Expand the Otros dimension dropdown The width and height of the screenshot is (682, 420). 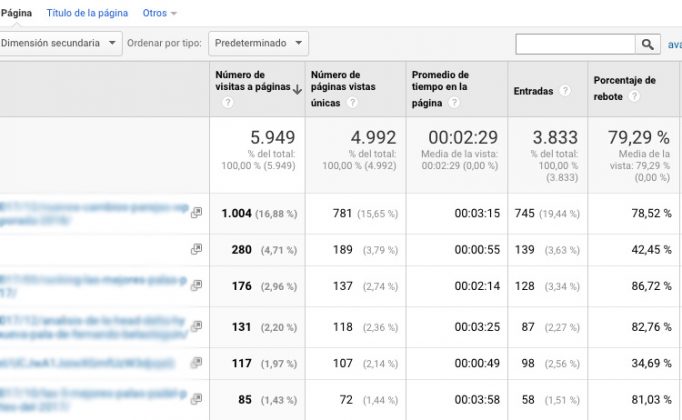click(x=159, y=13)
